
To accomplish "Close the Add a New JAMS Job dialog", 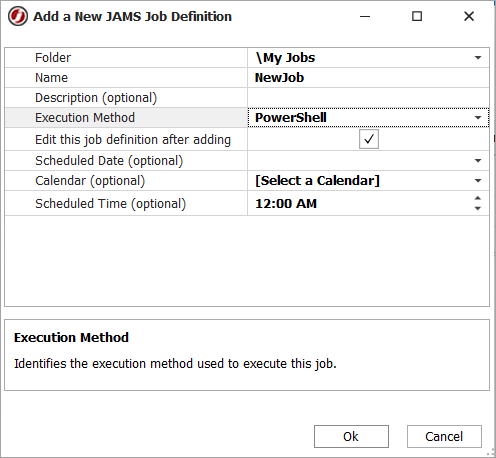I will (469, 16).
